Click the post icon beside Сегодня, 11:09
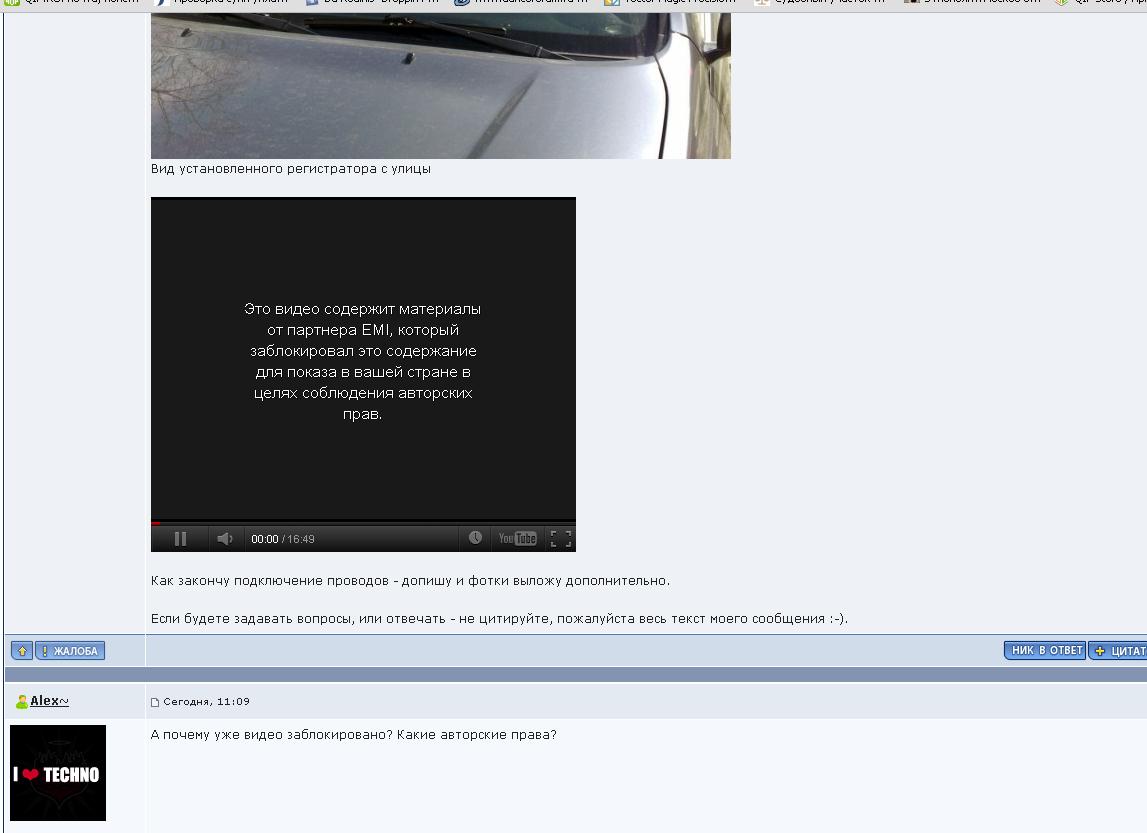 pos(155,702)
